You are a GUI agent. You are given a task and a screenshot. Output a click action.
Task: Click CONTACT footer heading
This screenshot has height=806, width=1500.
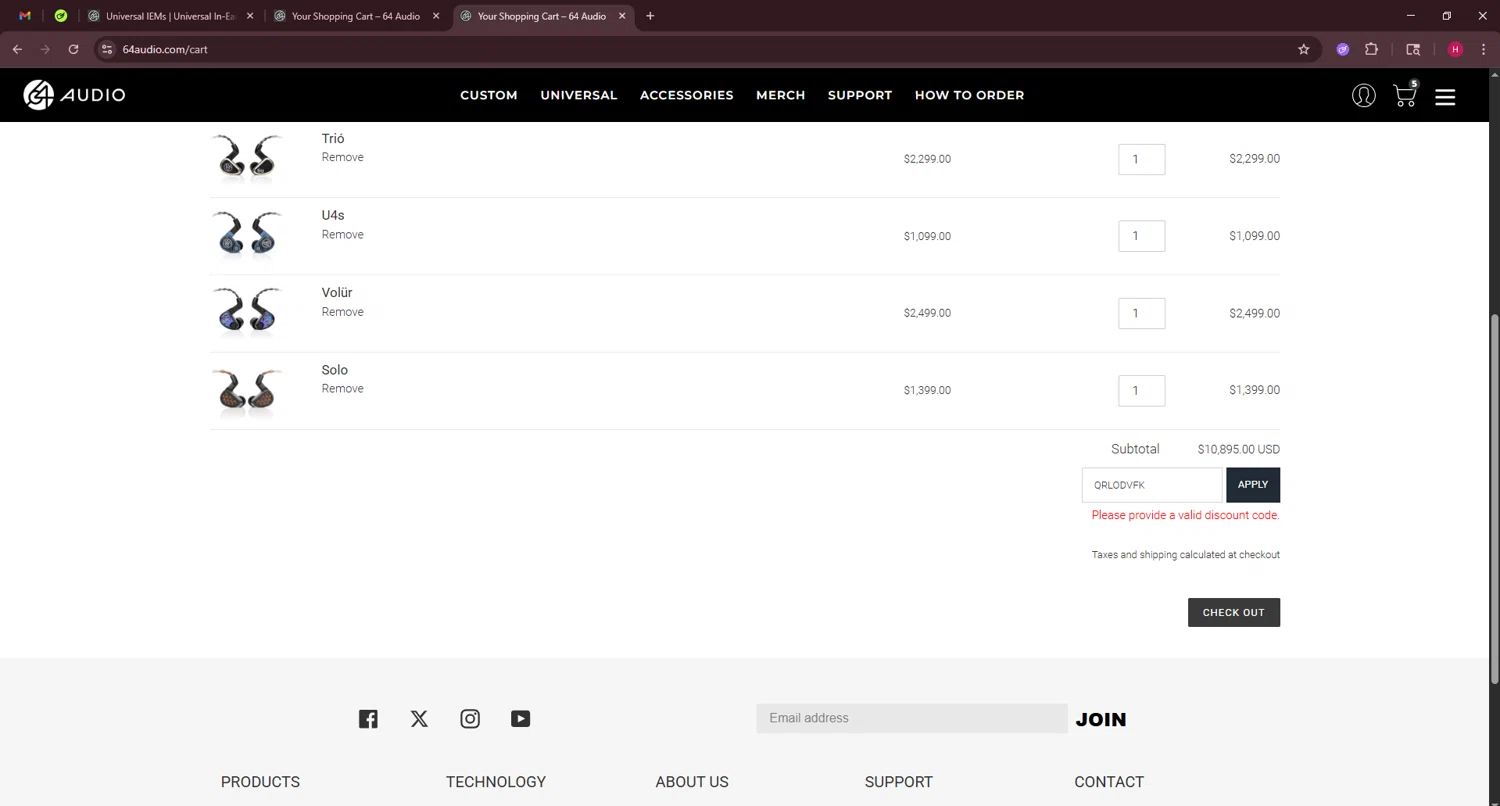(x=1109, y=782)
